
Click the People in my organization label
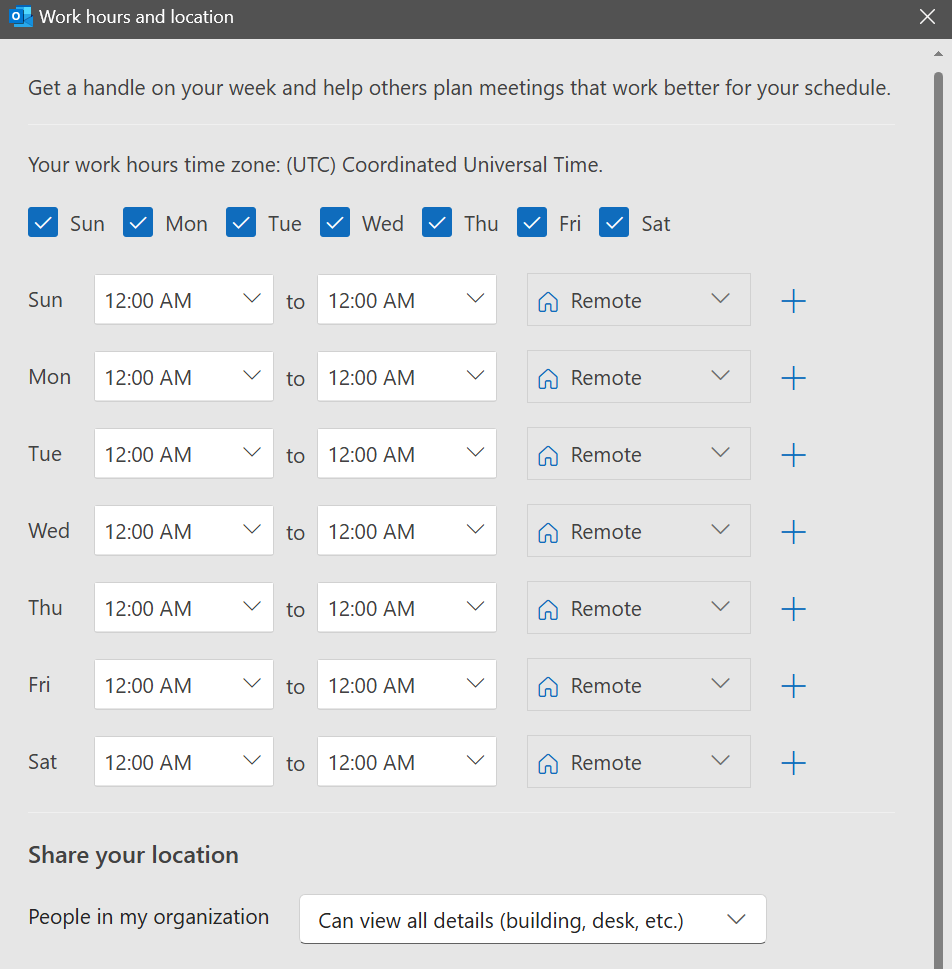(x=148, y=917)
